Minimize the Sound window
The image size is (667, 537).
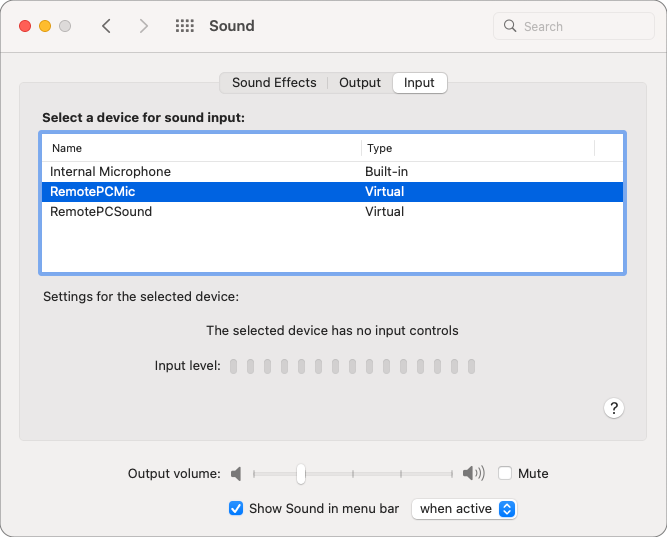click(x=45, y=26)
